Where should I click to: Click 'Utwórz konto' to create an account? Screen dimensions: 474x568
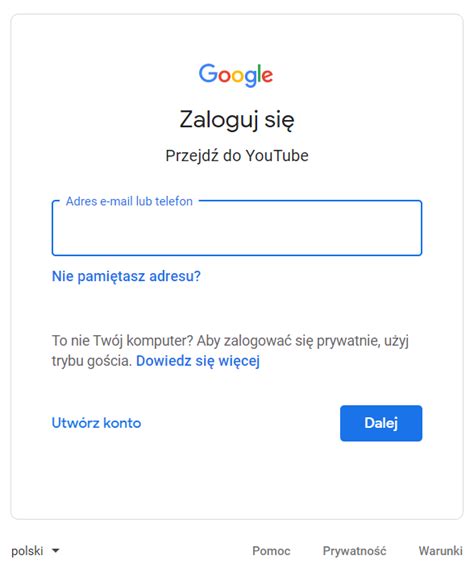pyautogui.click(x=96, y=423)
